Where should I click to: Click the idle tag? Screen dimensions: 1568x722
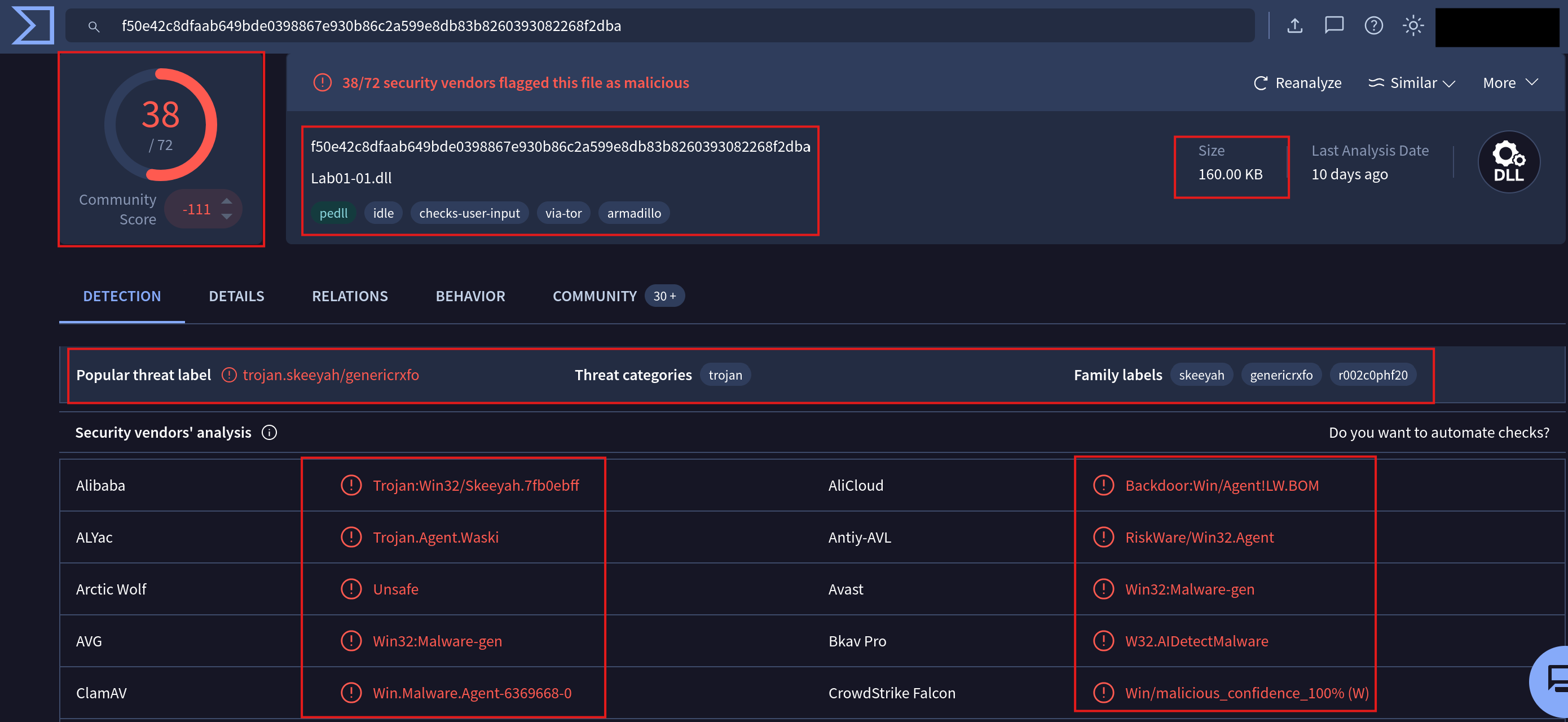384,213
